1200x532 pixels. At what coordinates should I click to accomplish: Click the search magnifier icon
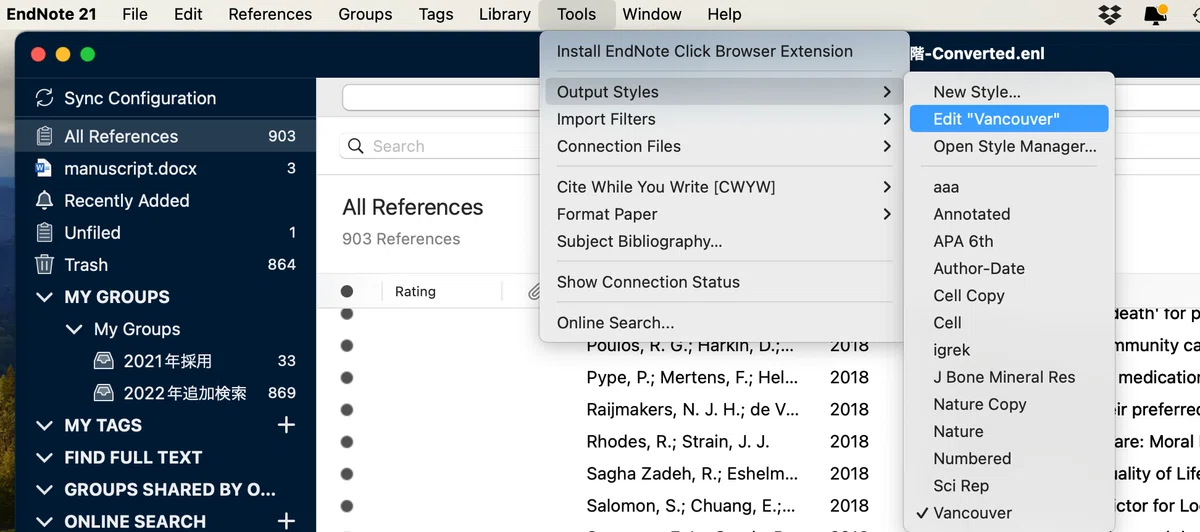pyautogui.click(x=356, y=146)
